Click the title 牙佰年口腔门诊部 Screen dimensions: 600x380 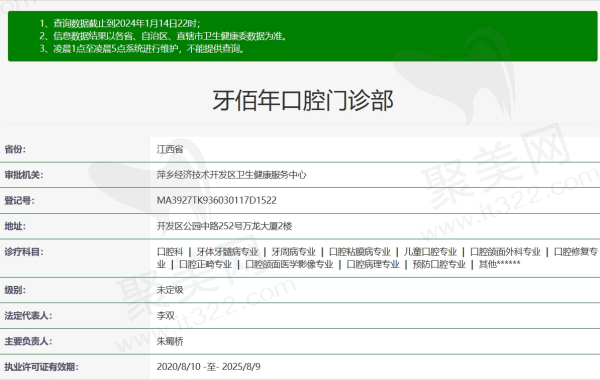(303, 100)
